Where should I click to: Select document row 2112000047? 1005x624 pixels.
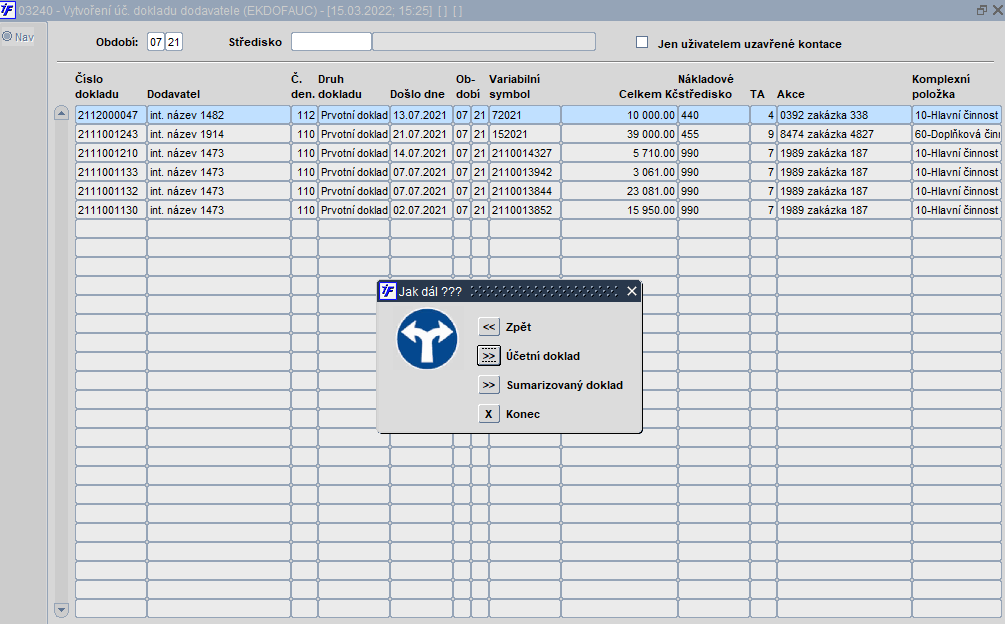[x=111, y=115]
